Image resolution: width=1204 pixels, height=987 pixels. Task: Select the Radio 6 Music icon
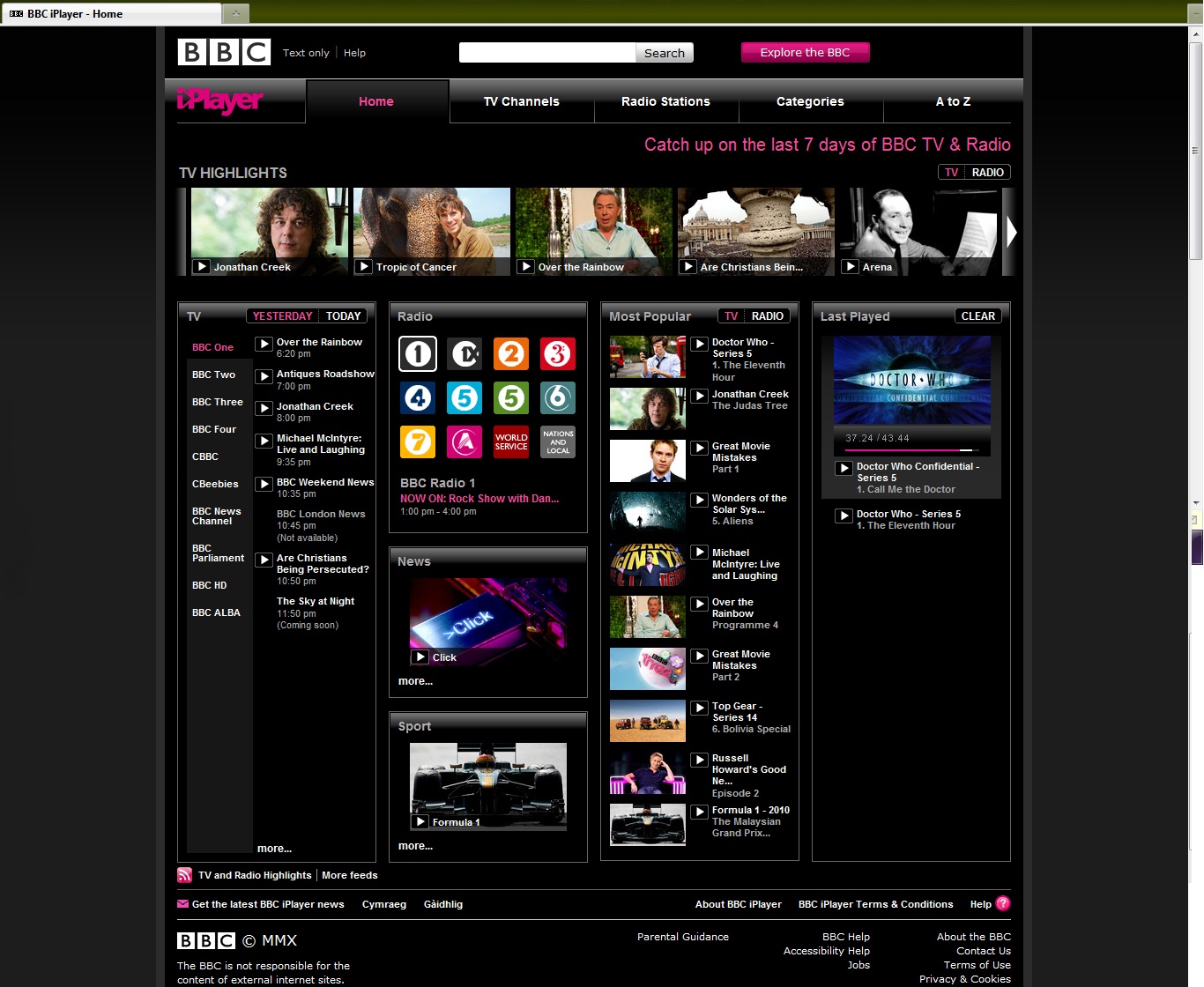558,398
